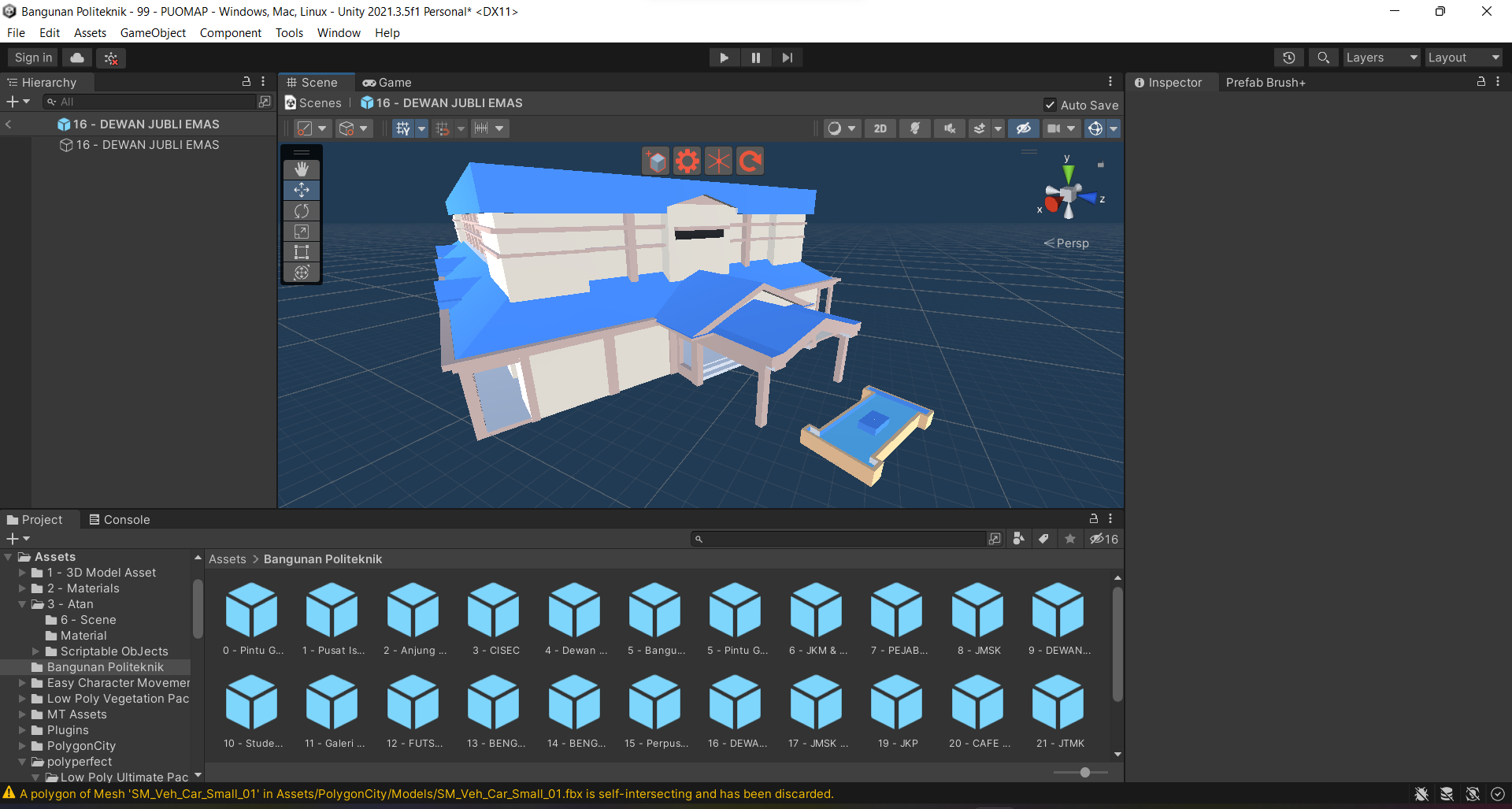Open the Layers dropdown
Screen dimensions: 1512x809
coord(1380,58)
